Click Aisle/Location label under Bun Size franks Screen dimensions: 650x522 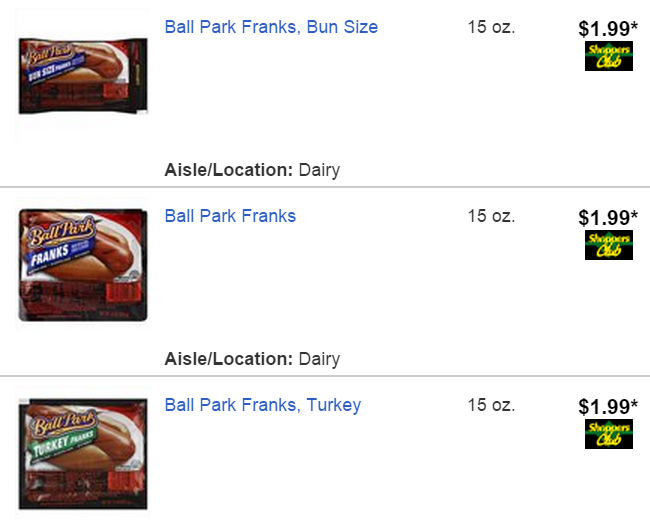click(x=228, y=170)
